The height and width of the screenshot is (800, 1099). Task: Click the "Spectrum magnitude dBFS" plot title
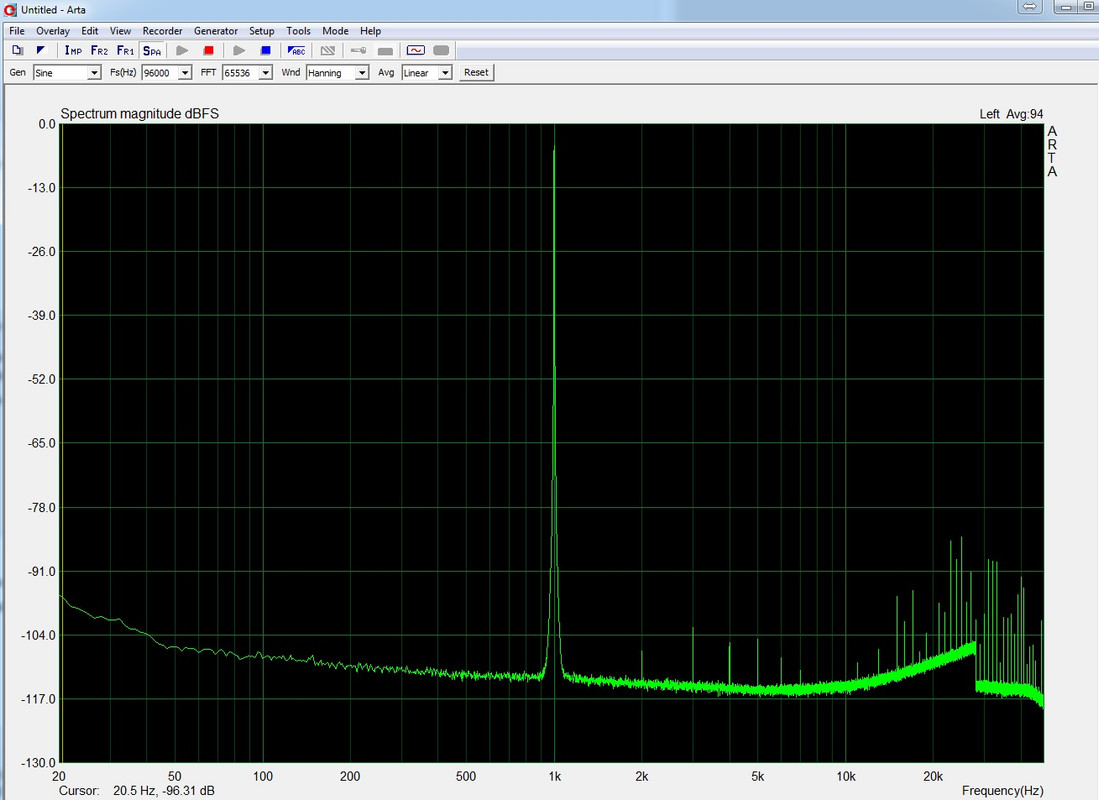[139, 114]
